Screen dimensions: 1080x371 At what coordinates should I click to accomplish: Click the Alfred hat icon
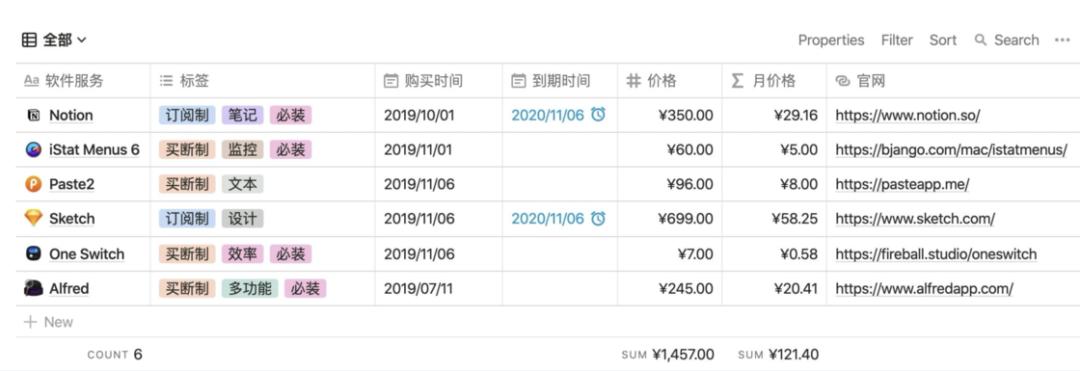(x=33, y=288)
